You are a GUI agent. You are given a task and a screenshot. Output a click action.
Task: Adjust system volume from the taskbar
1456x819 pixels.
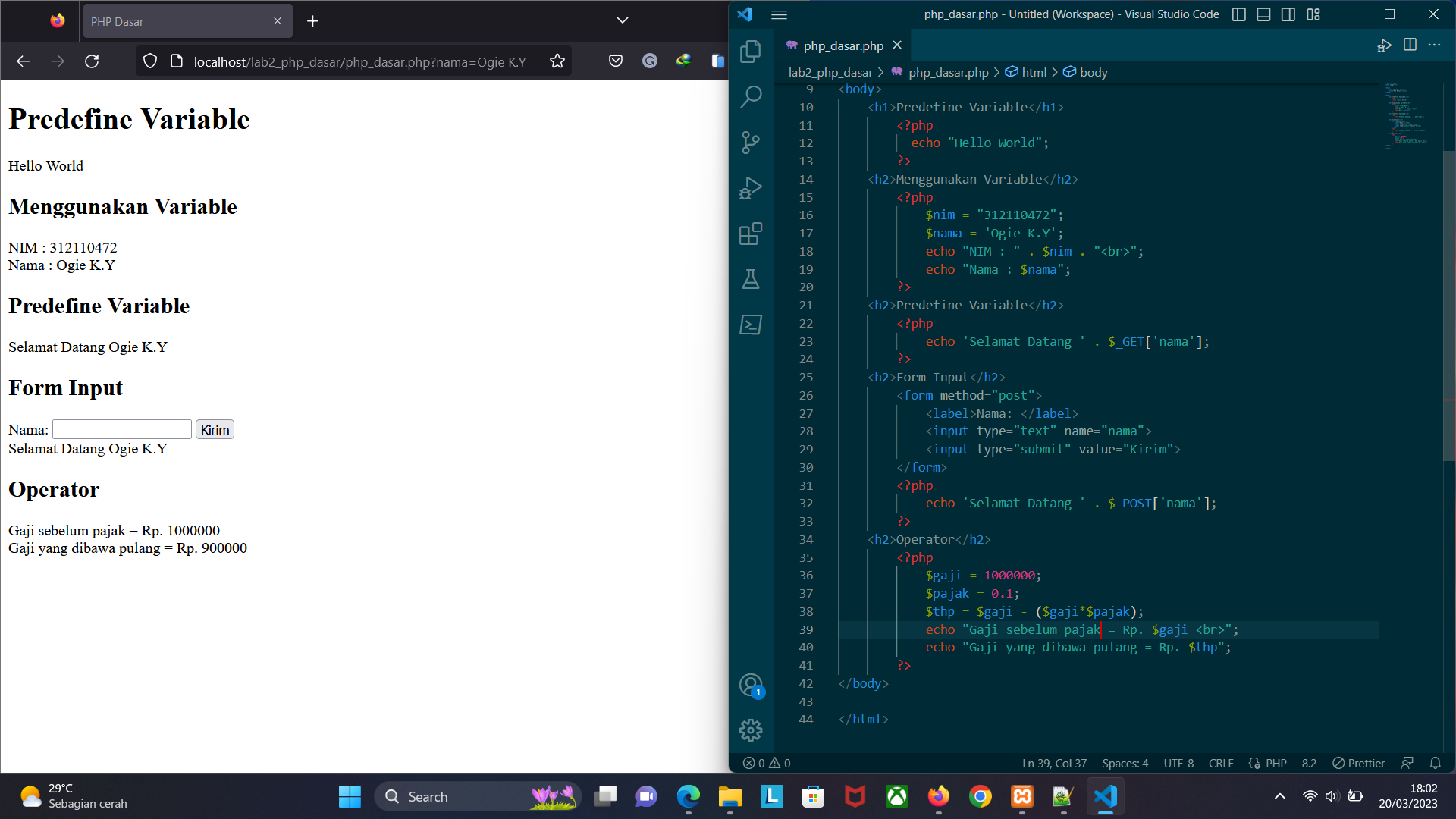tap(1332, 796)
